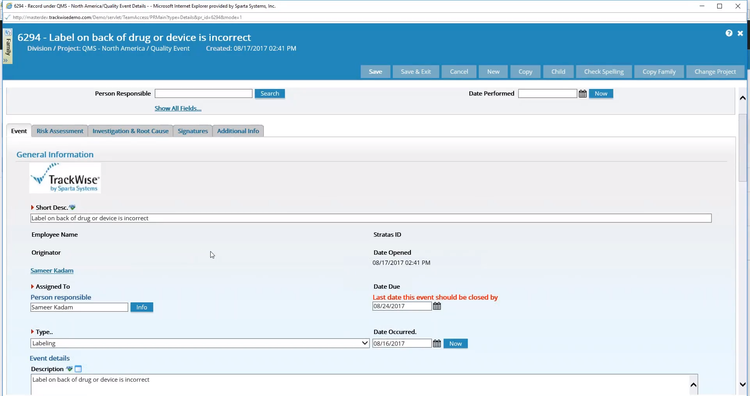The height and width of the screenshot is (396, 750).
Task: Click the Person responsible label text
Action: click(x=61, y=297)
